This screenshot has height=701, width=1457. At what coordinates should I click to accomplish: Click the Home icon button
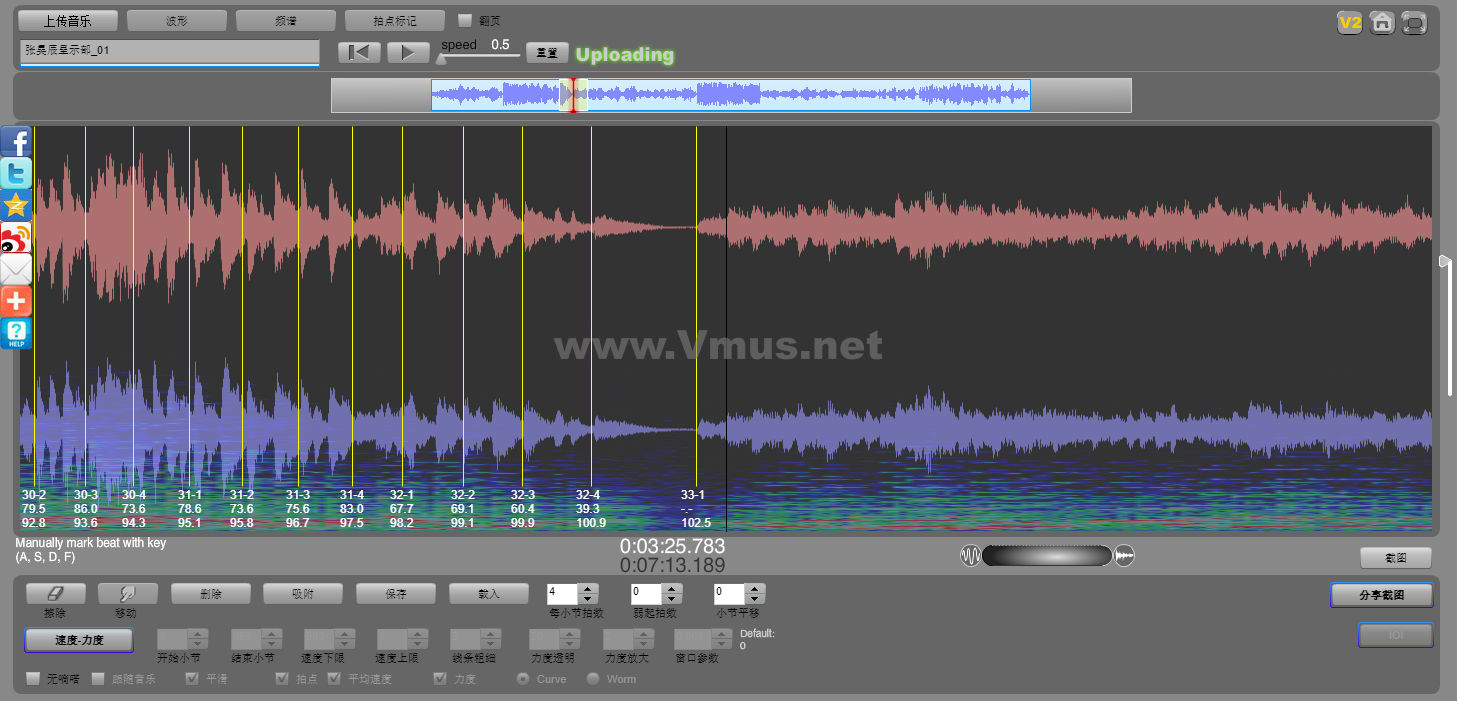coord(1382,22)
